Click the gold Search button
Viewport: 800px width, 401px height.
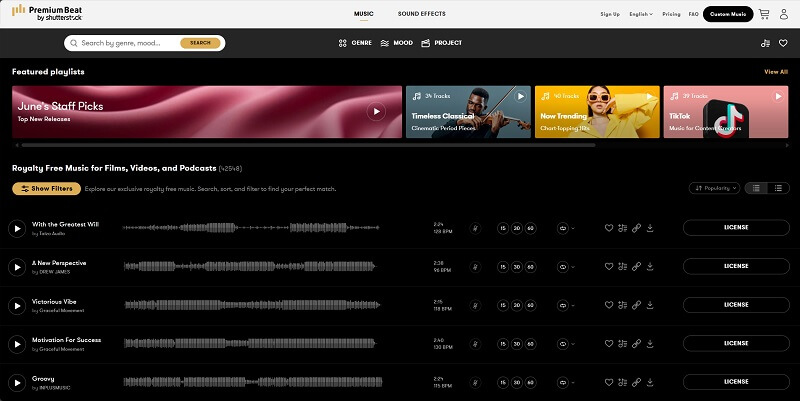tap(200, 43)
